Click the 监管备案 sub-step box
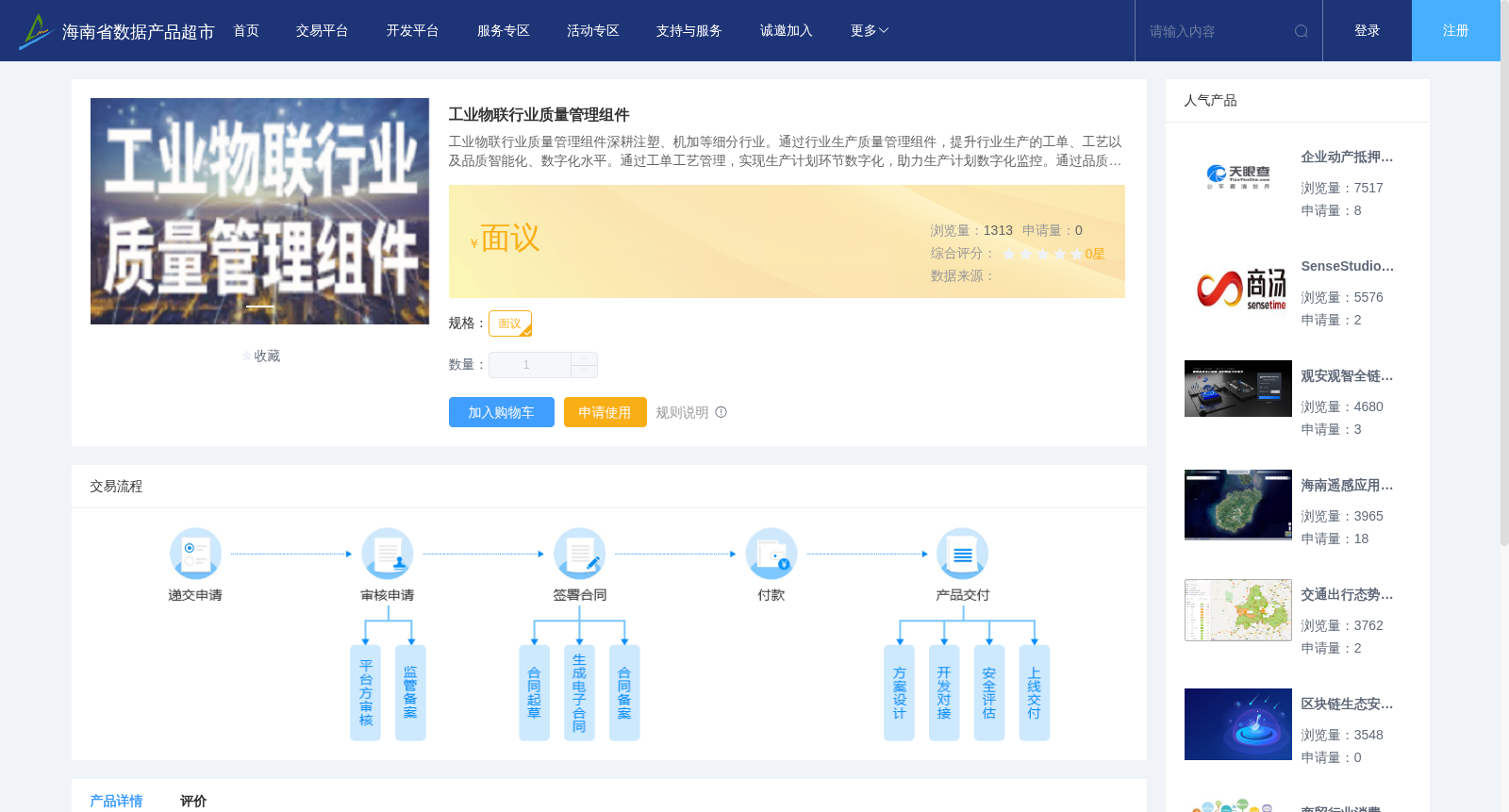The height and width of the screenshot is (812, 1509). (410, 693)
